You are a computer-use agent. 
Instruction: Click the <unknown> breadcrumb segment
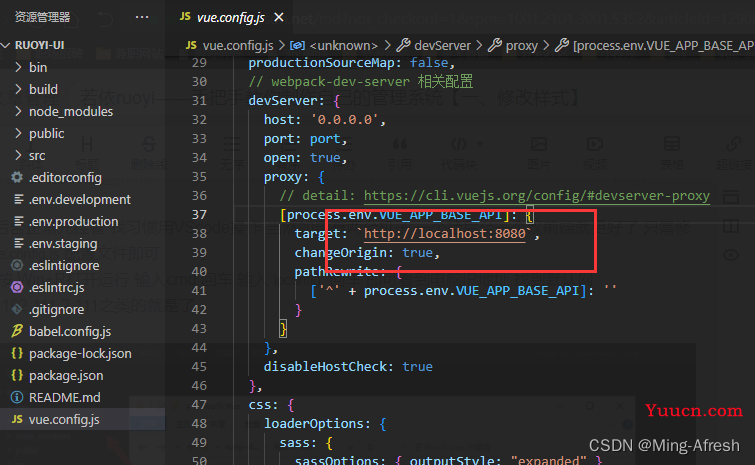coord(344,46)
